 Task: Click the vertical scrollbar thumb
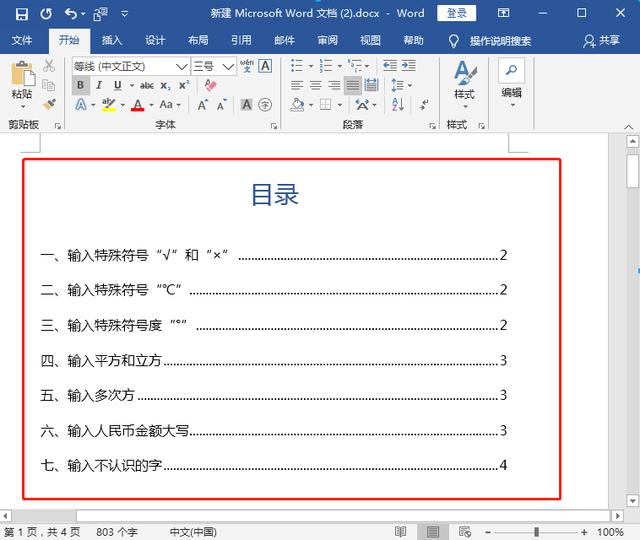(633, 171)
